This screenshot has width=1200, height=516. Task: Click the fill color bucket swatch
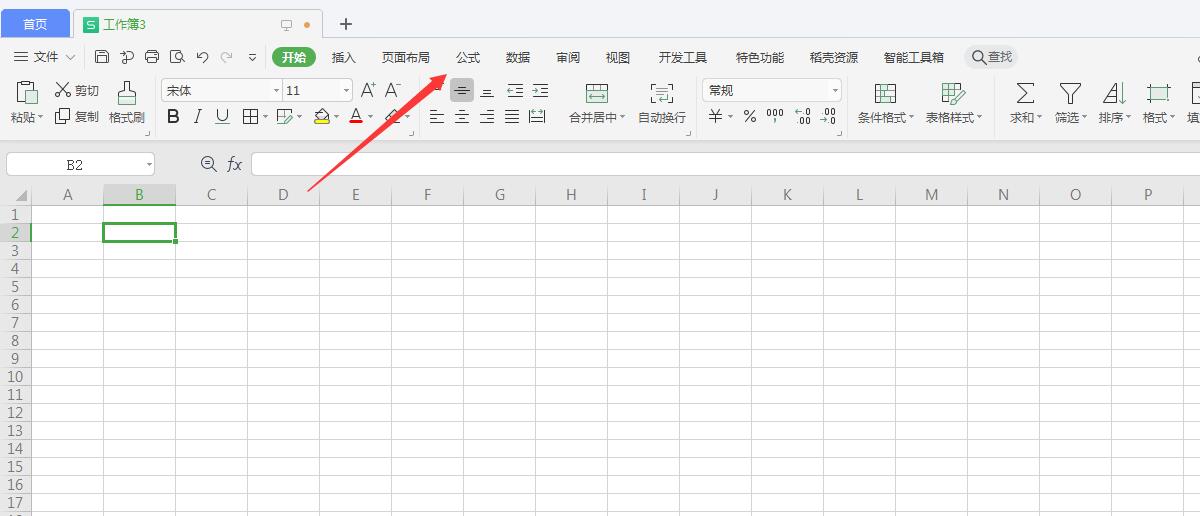321,117
